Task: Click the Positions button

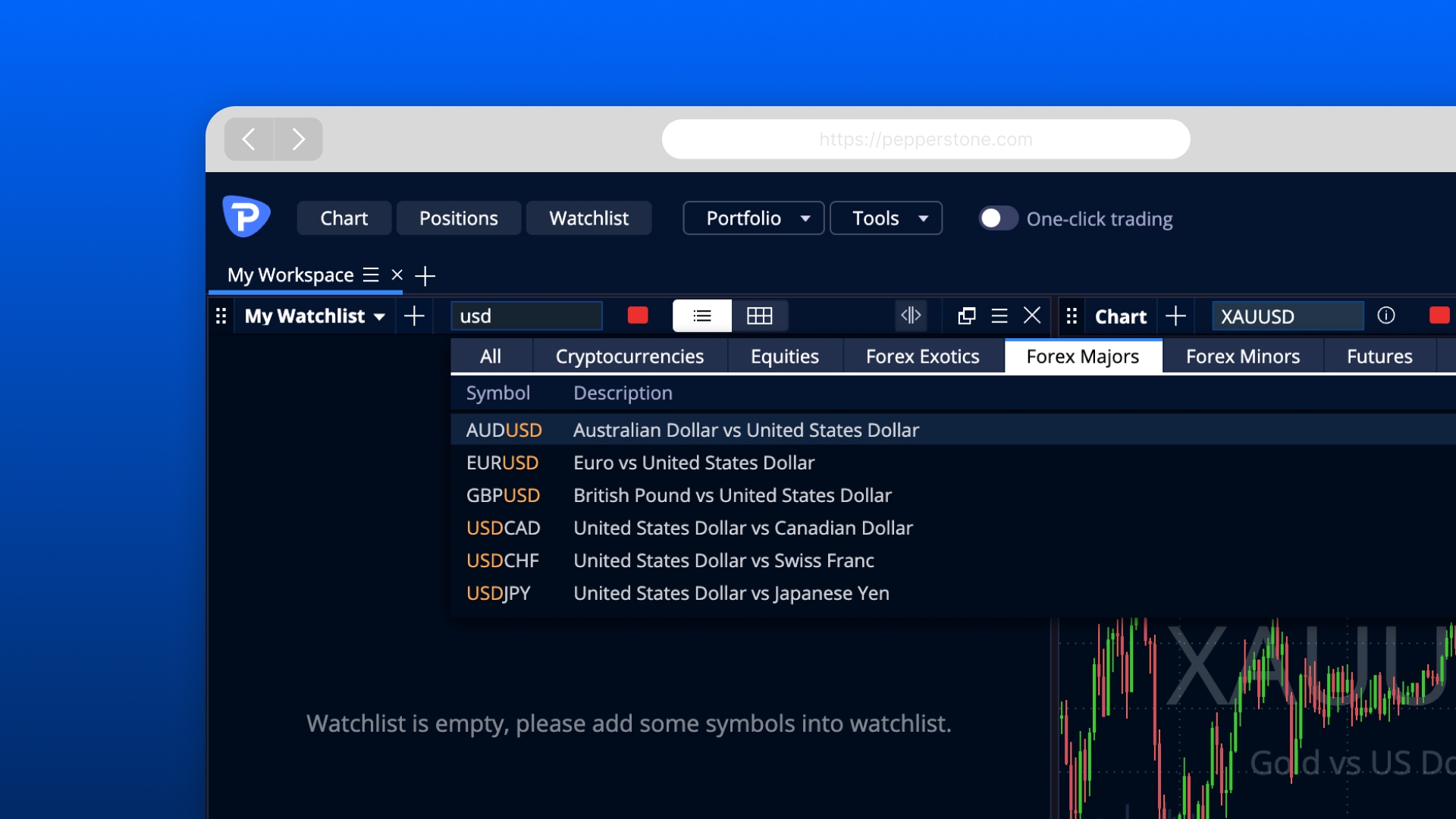Action: tap(458, 218)
